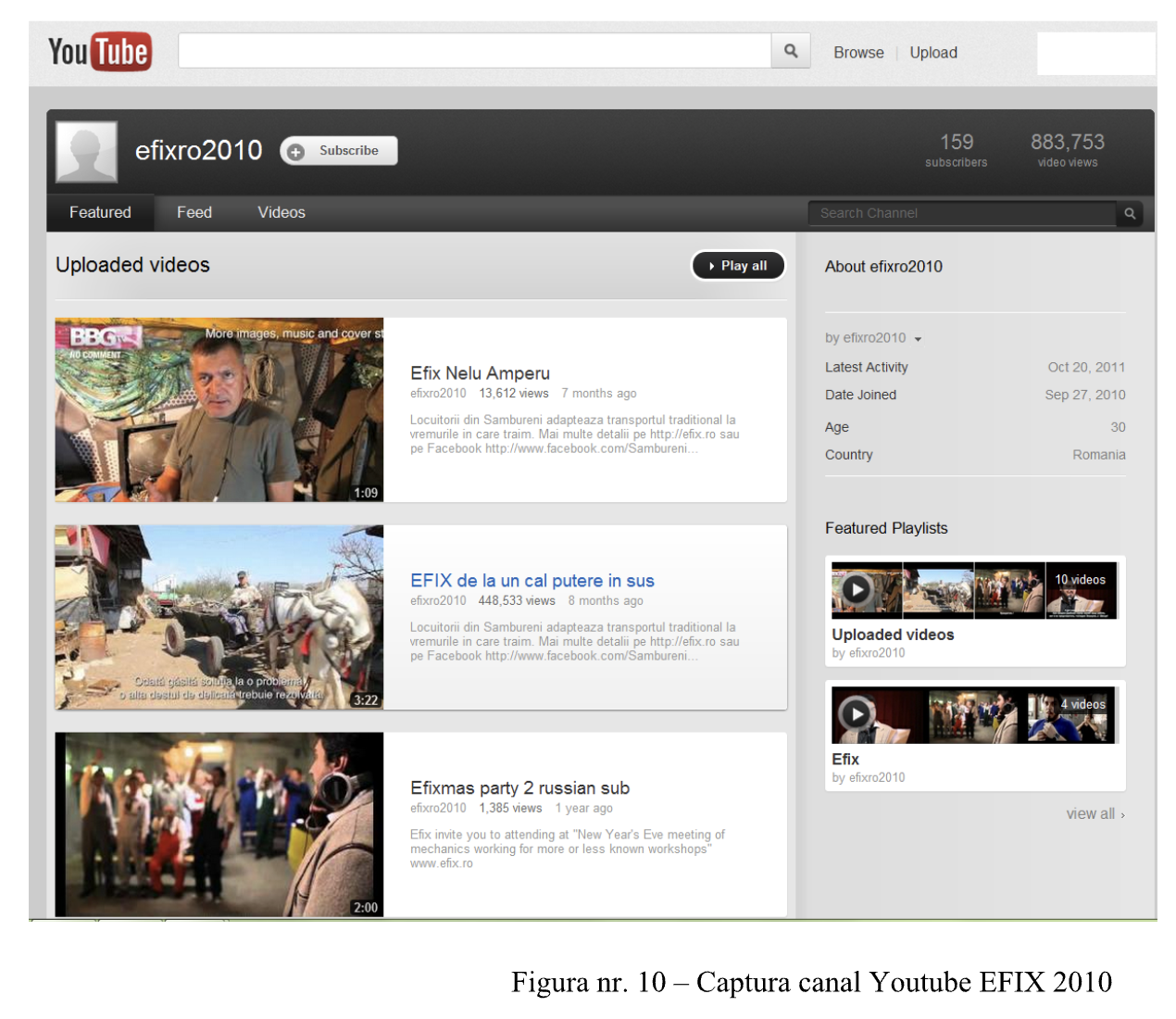1176x1019 pixels.
Task: Click the '1,385 views' text
Action: pos(510,809)
